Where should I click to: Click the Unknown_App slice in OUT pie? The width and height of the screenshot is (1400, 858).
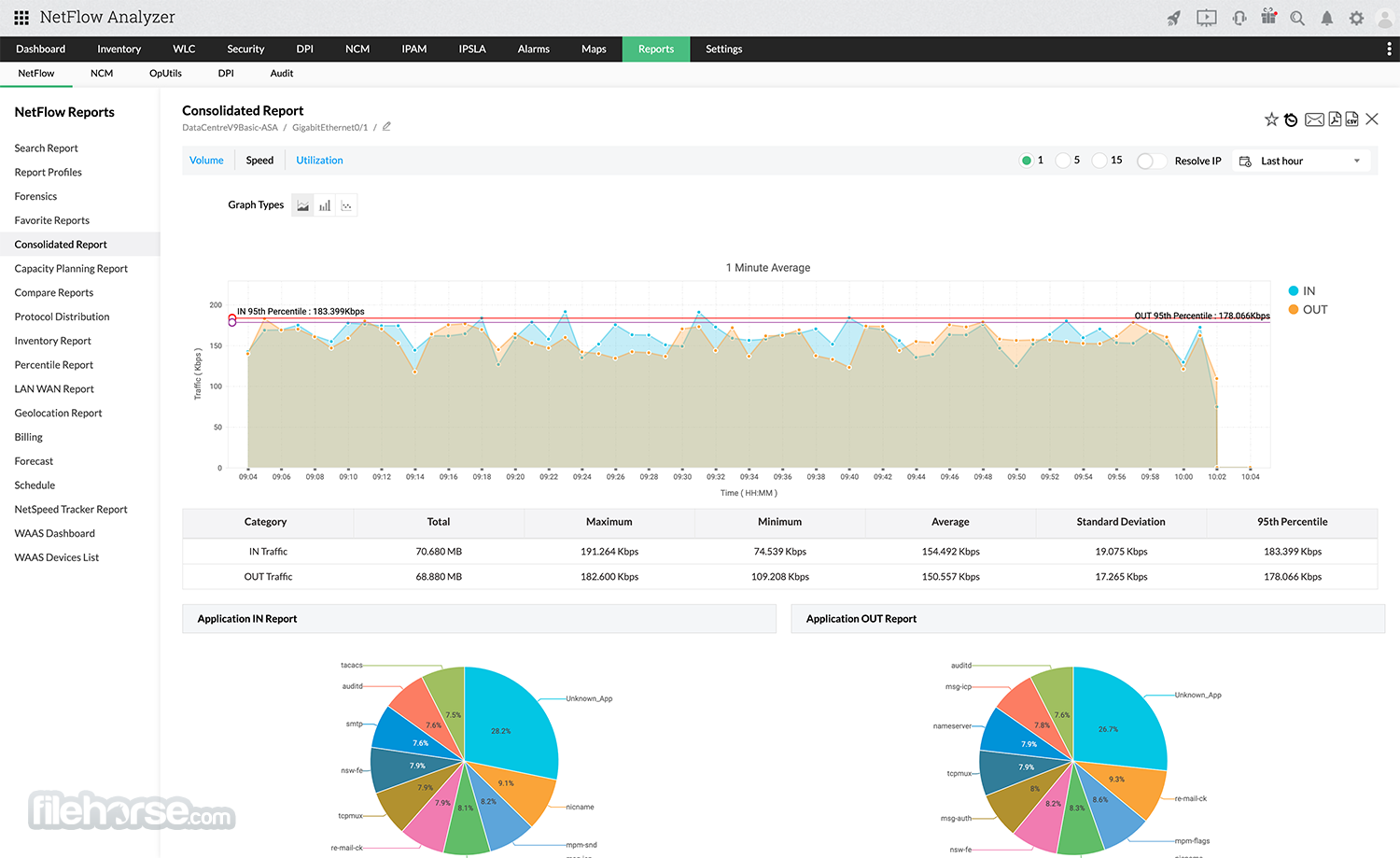pyautogui.click(x=1118, y=717)
